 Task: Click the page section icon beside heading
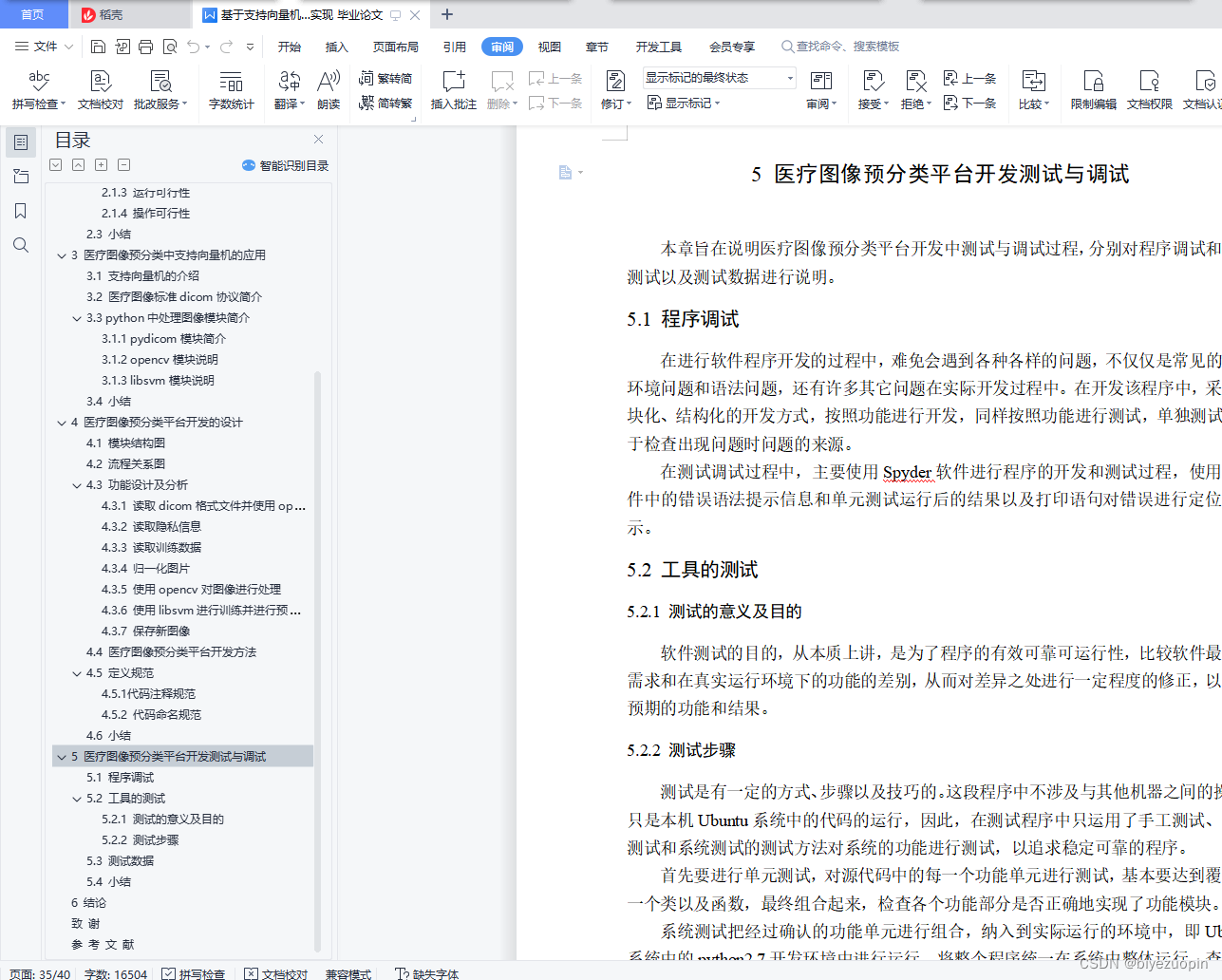click(x=566, y=172)
